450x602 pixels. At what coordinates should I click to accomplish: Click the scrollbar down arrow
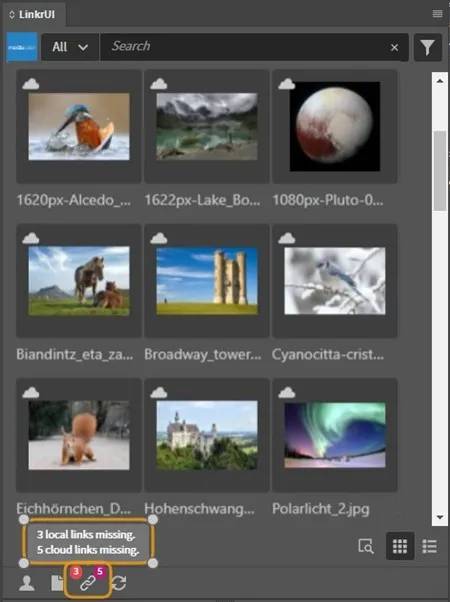pos(440,518)
